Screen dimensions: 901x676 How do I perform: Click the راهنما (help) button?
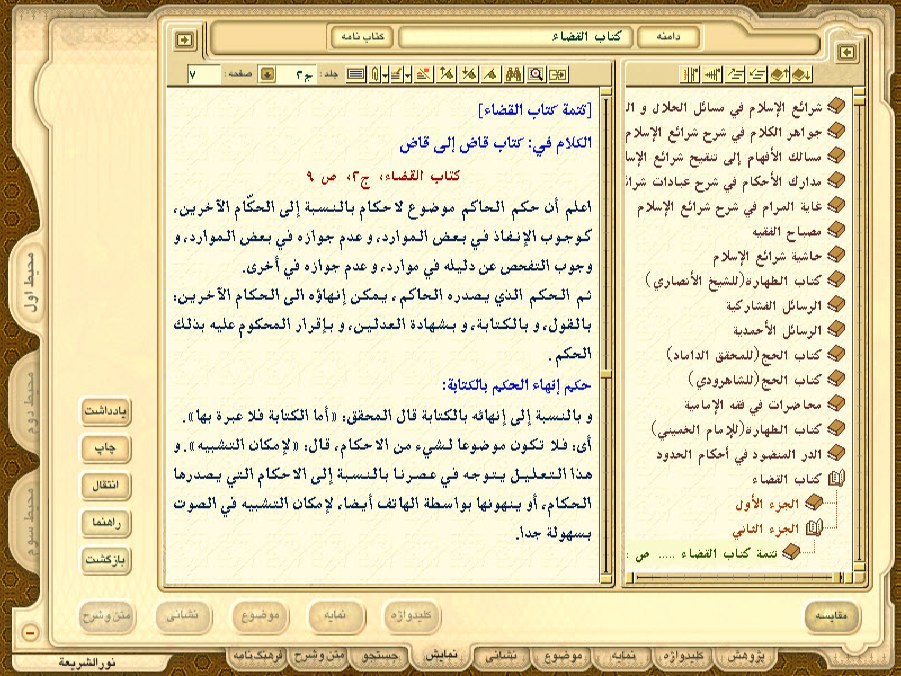[x=106, y=523]
